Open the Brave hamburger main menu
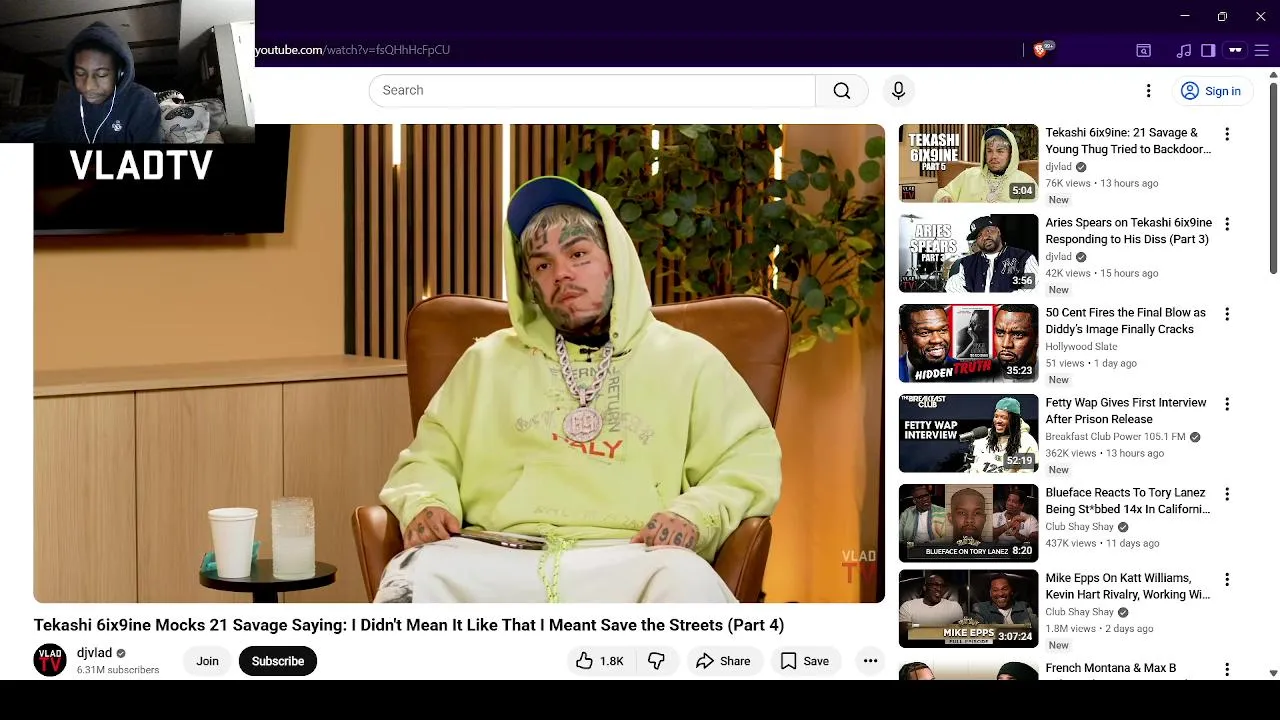1280x720 pixels. 1262,50
